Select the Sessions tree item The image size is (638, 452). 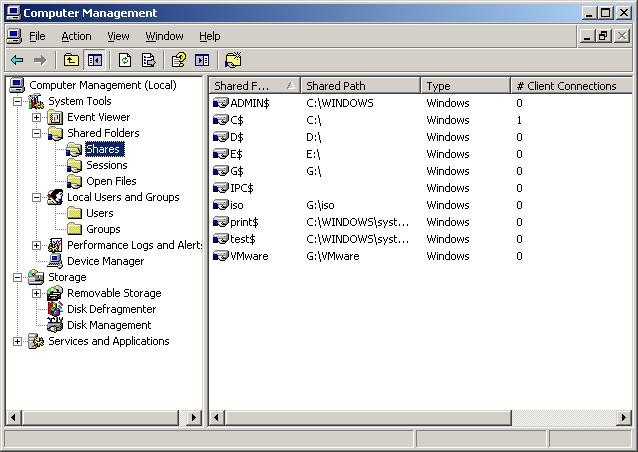[x=107, y=165]
